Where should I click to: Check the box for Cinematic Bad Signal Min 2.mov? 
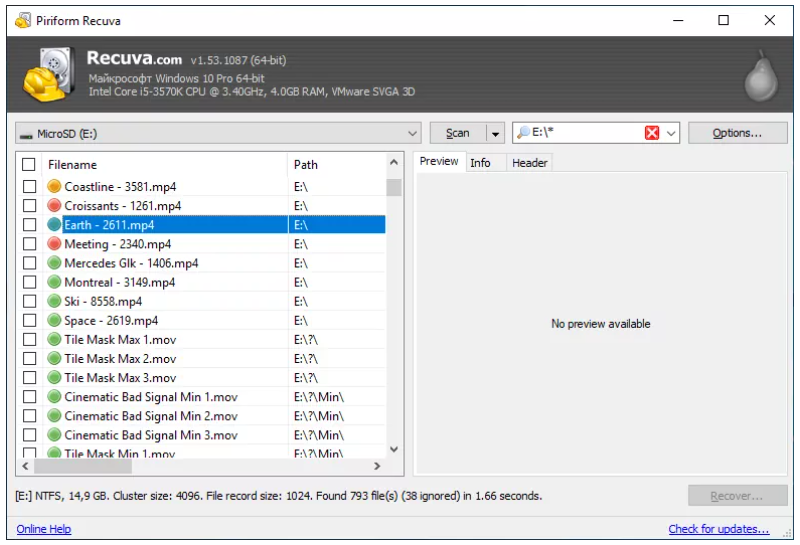[30, 416]
